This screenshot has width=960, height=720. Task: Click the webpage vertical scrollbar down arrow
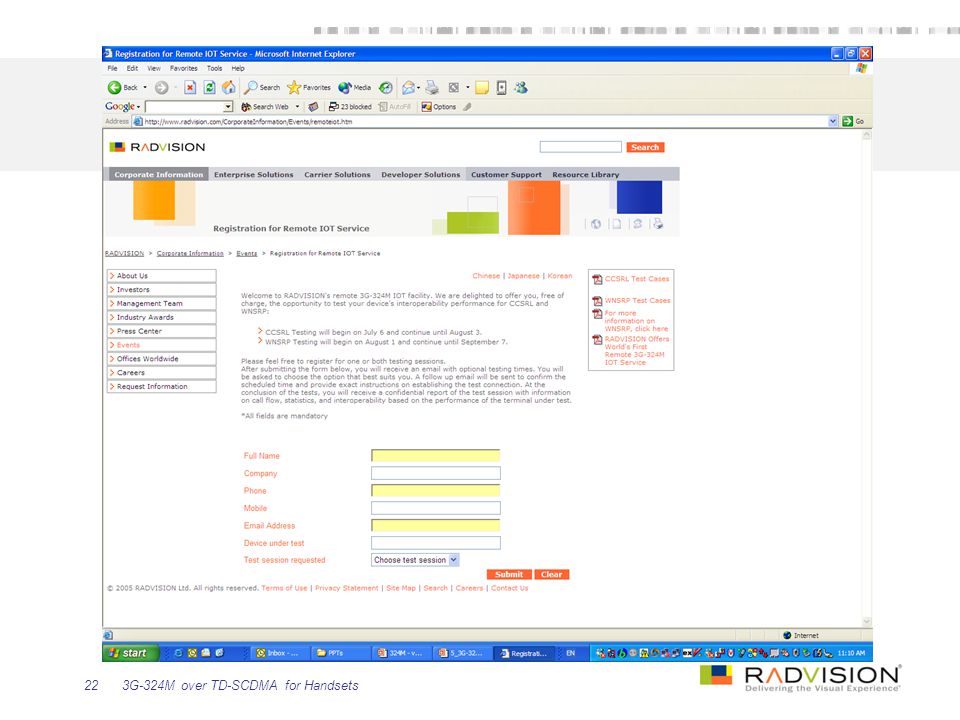click(x=866, y=621)
